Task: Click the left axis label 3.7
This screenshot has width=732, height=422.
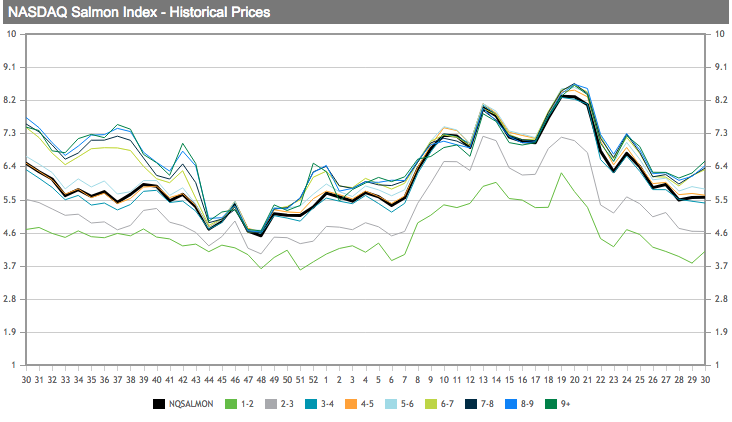Action: [x=9, y=266]
